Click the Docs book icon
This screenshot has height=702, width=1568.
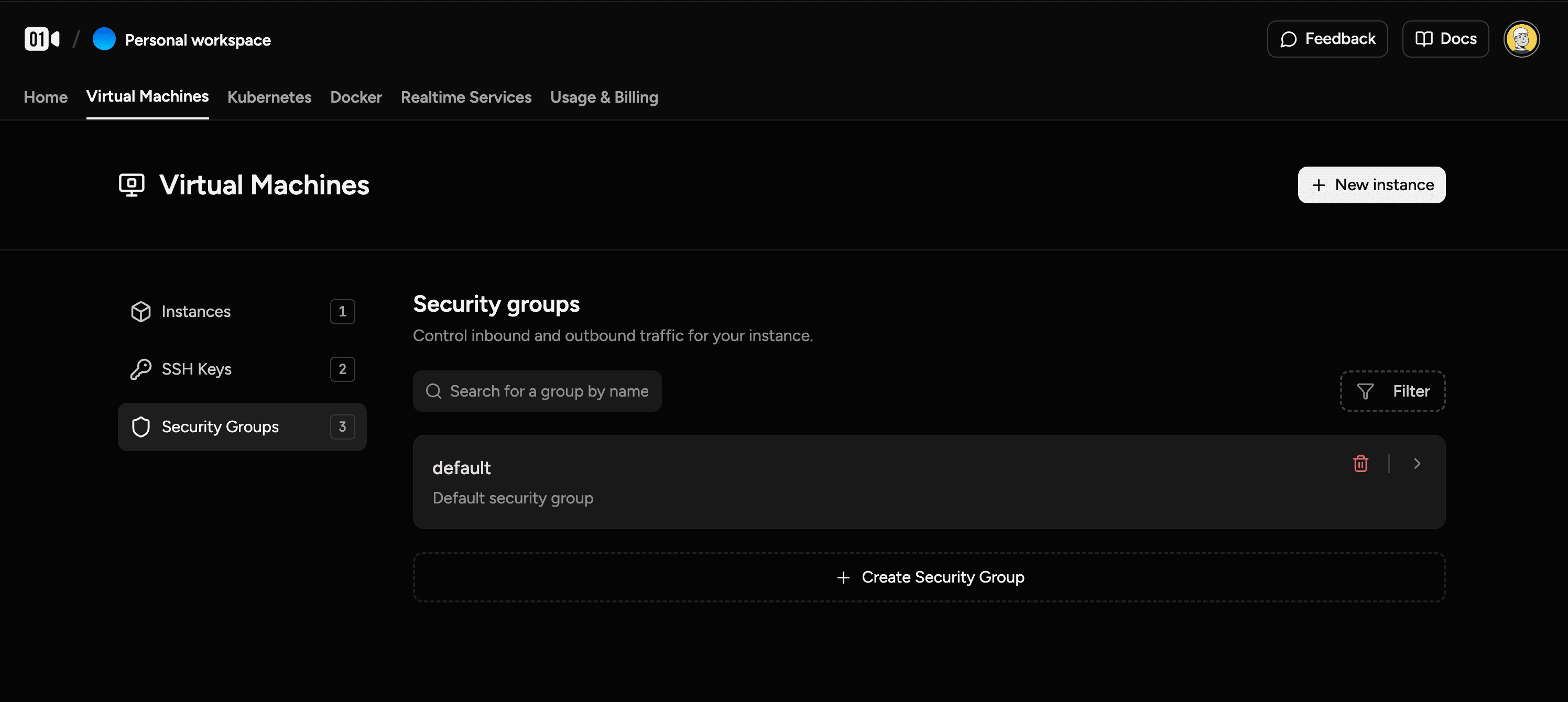[1425, 38]
